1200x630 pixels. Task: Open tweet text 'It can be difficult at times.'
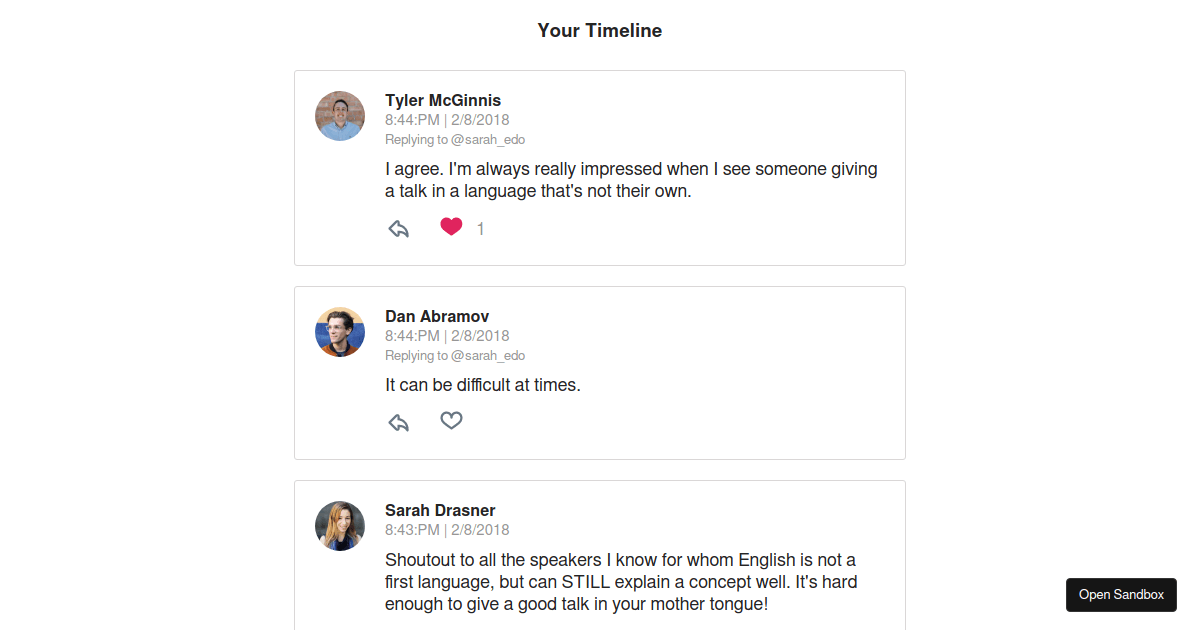pos(482,384)
